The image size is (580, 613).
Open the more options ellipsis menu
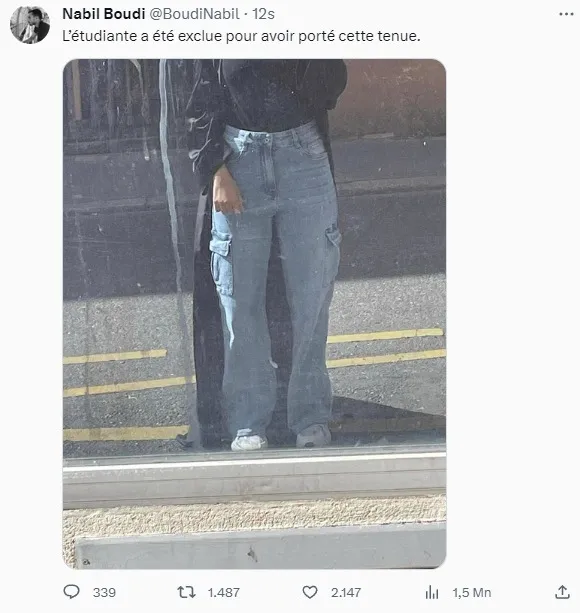click(566, 14)
